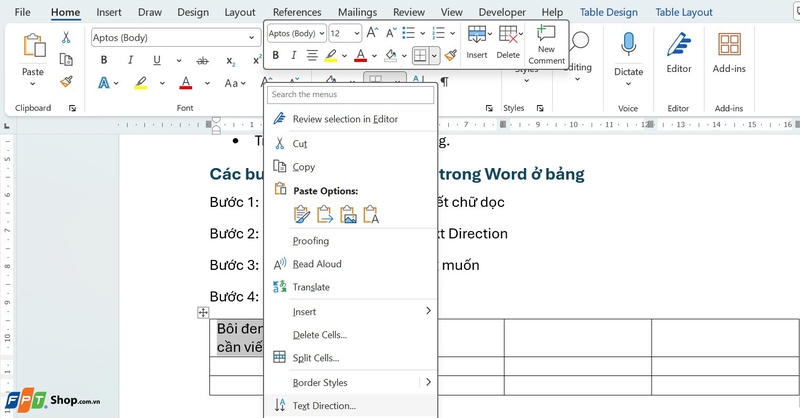Switch to the References tab

[x=297, y=12]
